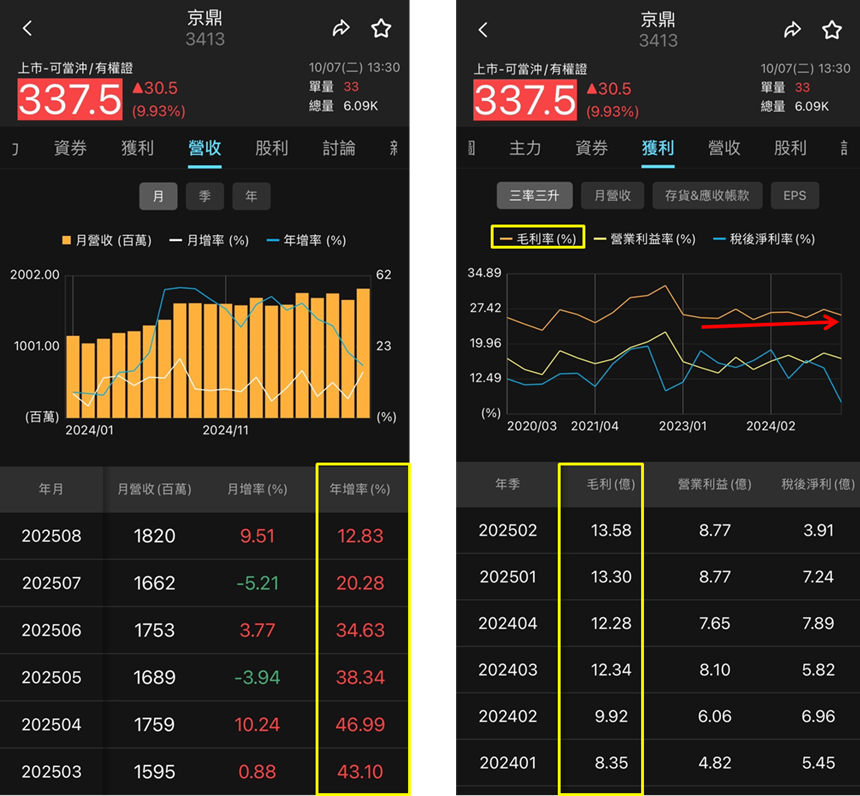Tap the 稅後淨利 (億) column header
Viewport: 860px width, 796px height.
818,484
